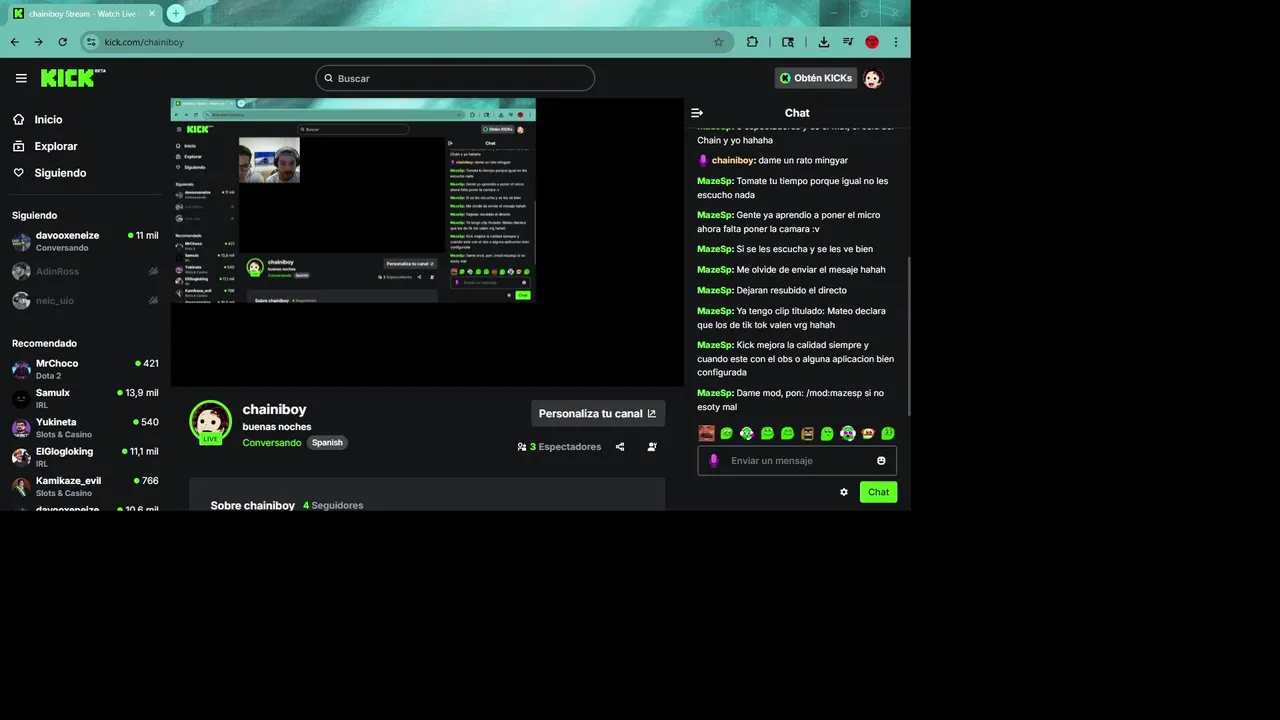Collapse the chat panel with arrow icon
The height and width of the screenshot is (720, 1280).
[697, 113]
